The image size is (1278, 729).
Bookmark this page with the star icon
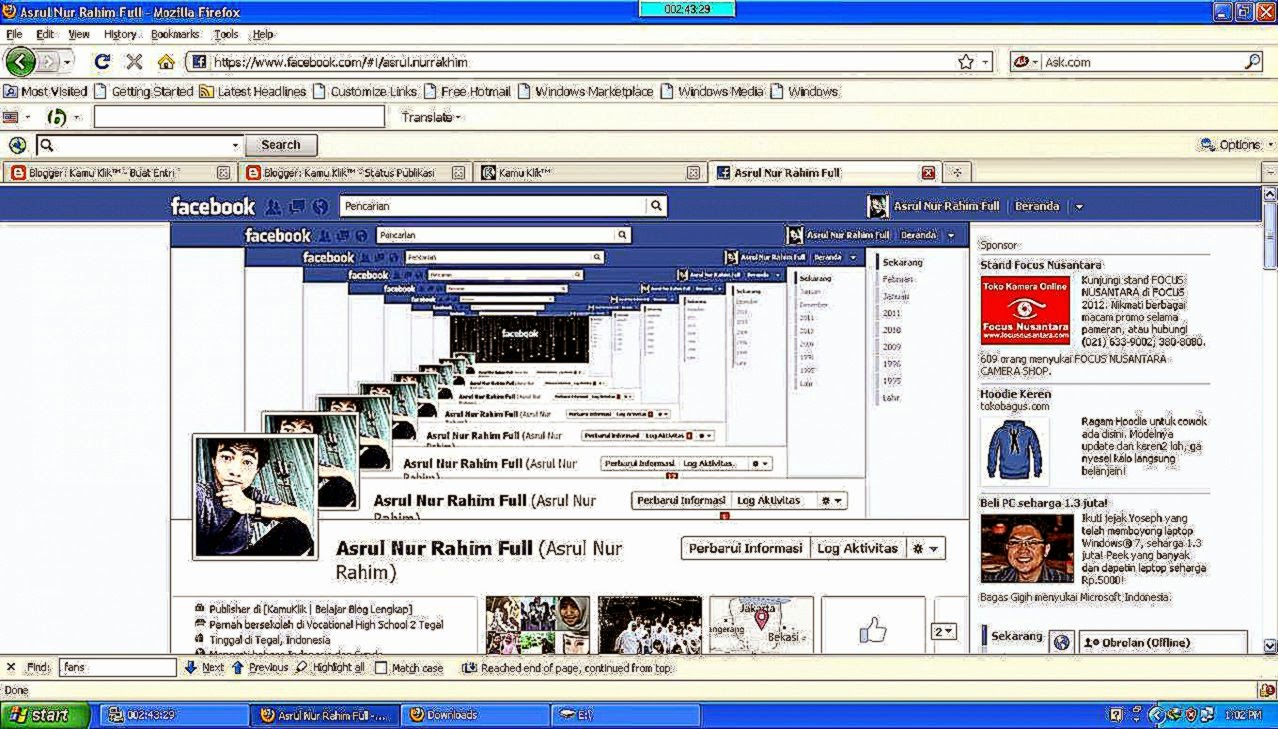(965, 62)
